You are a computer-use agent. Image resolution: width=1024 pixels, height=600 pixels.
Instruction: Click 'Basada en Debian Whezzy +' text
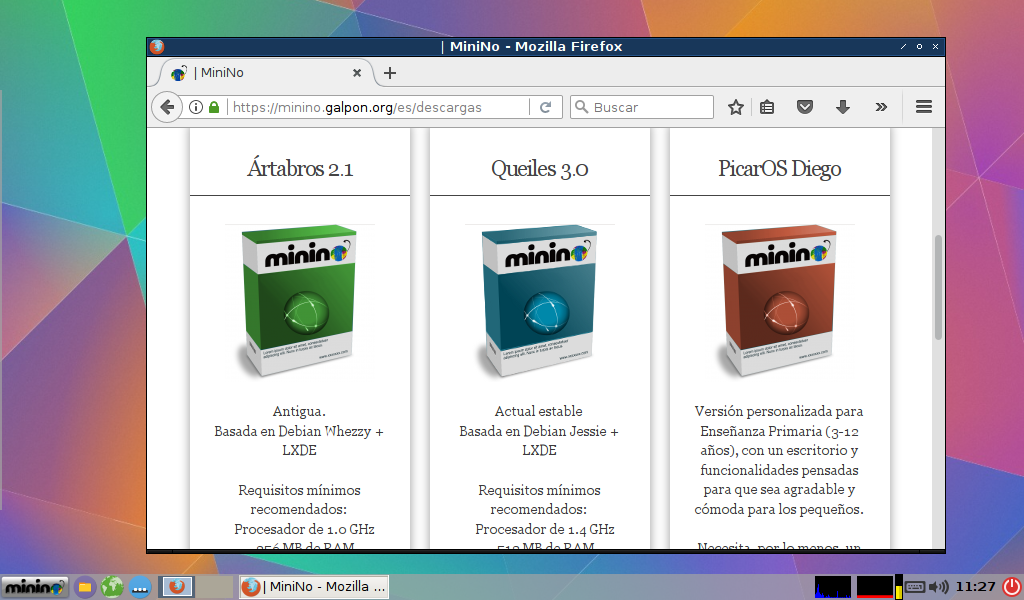299,431
